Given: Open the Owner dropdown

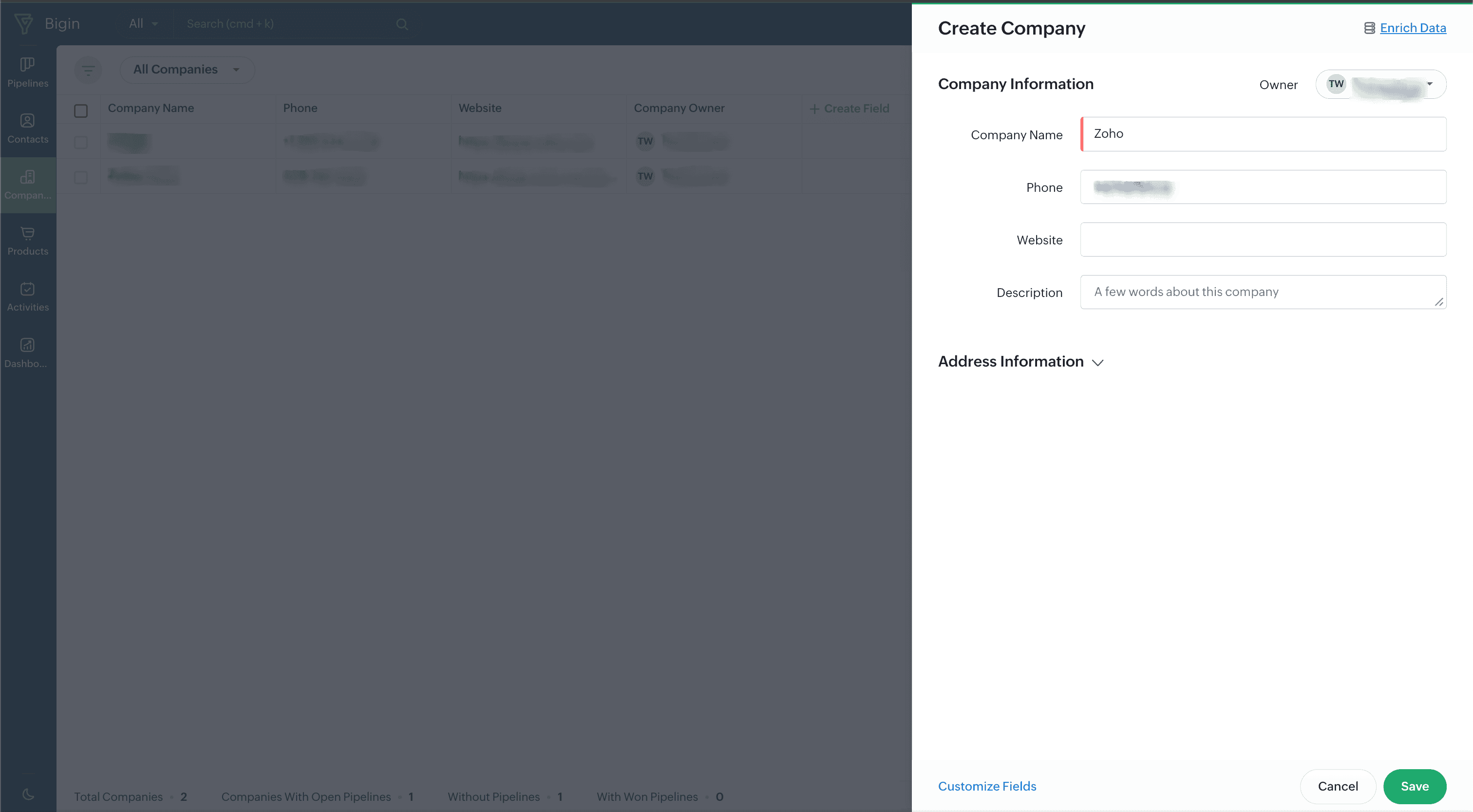Looking at the screenshot, I should pyautogui.click(x=1380, y=85).
